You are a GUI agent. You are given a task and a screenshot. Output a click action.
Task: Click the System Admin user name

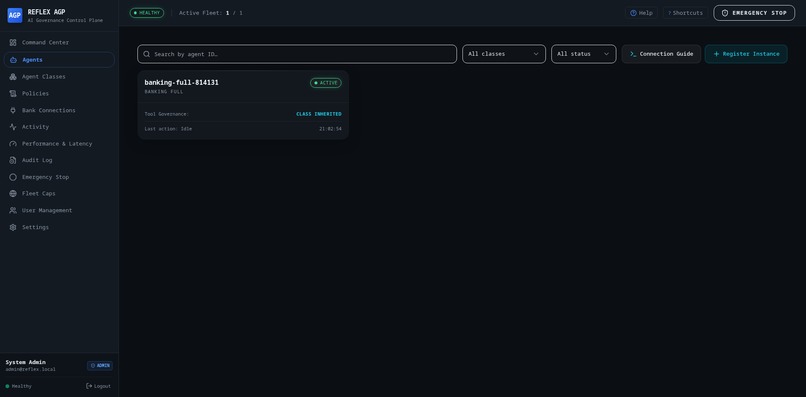25,362
